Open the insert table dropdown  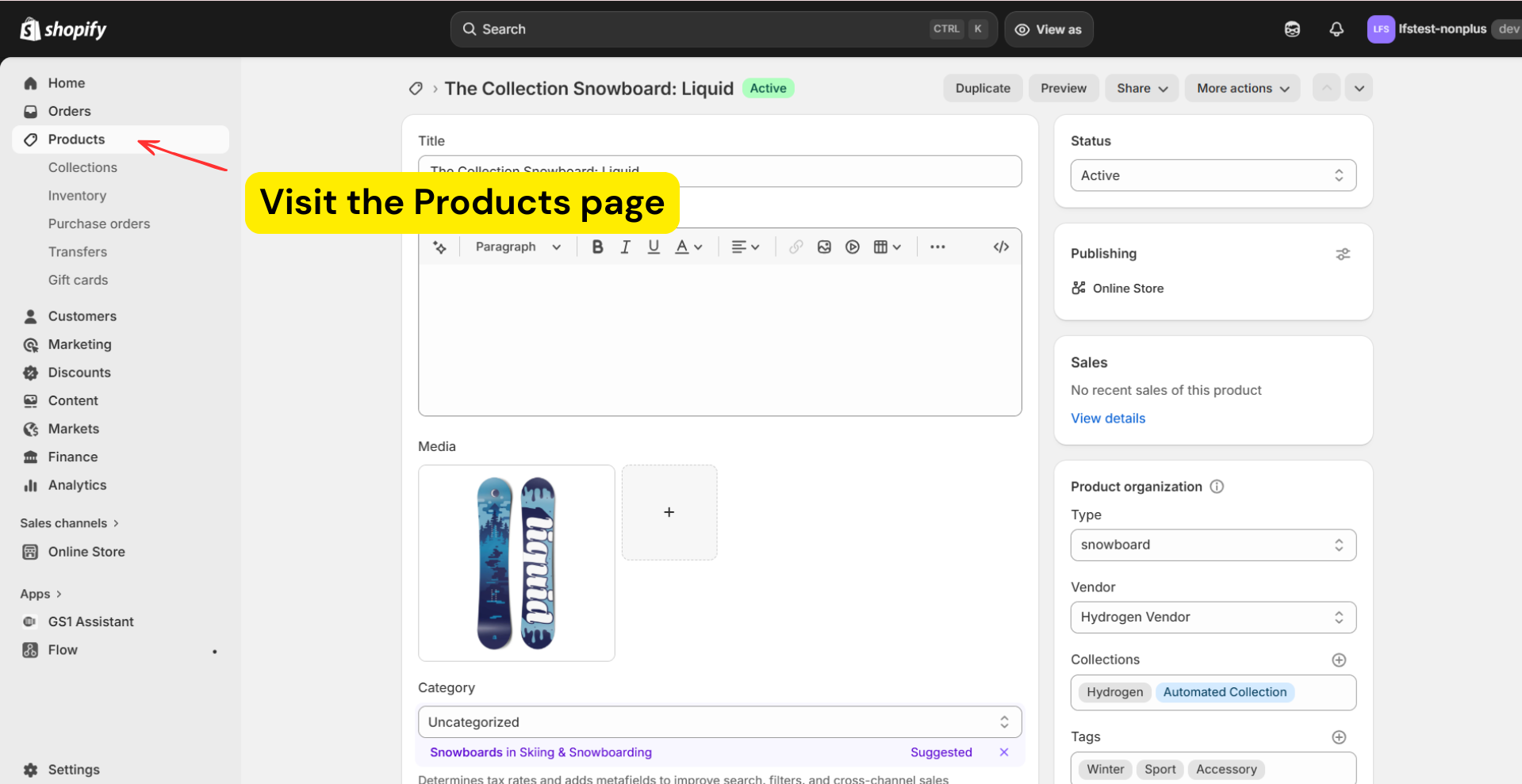coord(888,247)
